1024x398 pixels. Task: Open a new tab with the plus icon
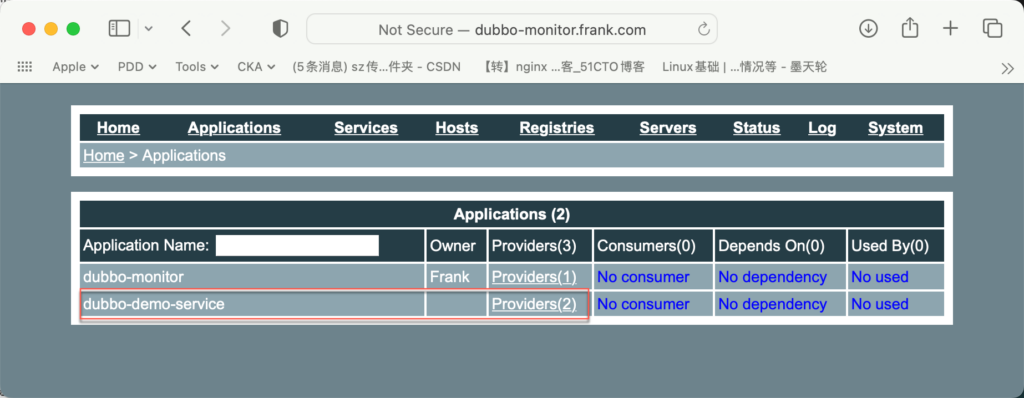point(950,29)
